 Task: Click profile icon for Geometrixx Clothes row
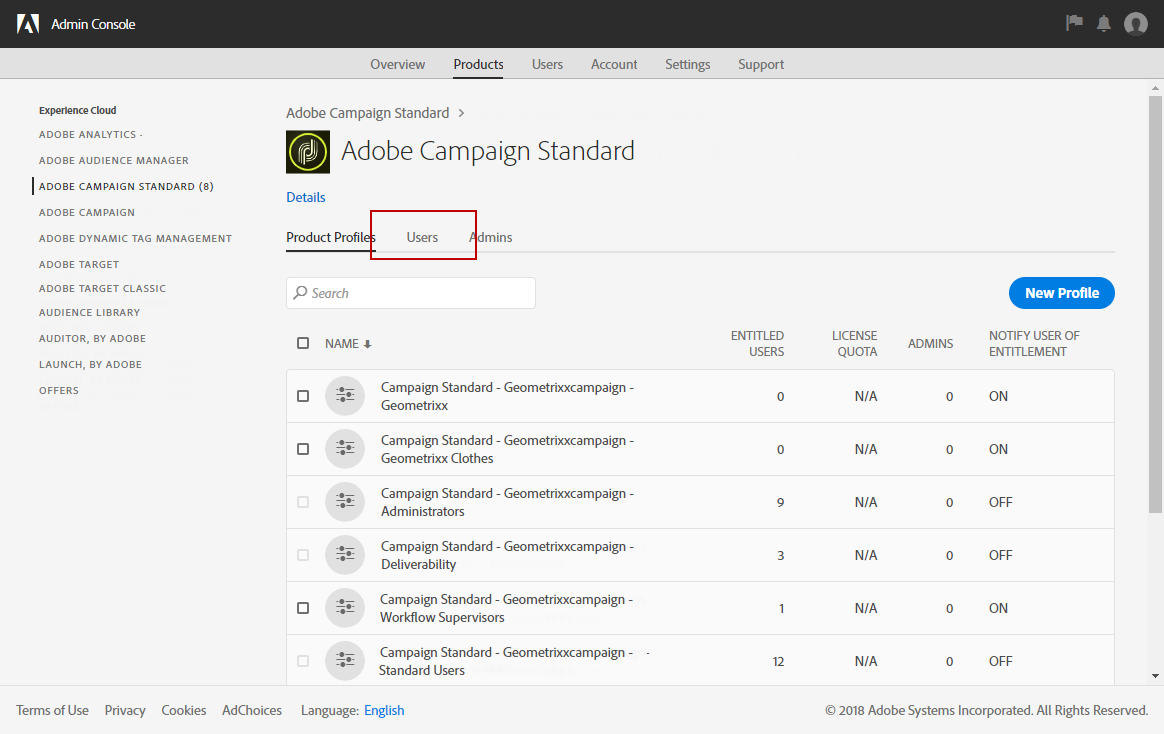coord(345,449)
